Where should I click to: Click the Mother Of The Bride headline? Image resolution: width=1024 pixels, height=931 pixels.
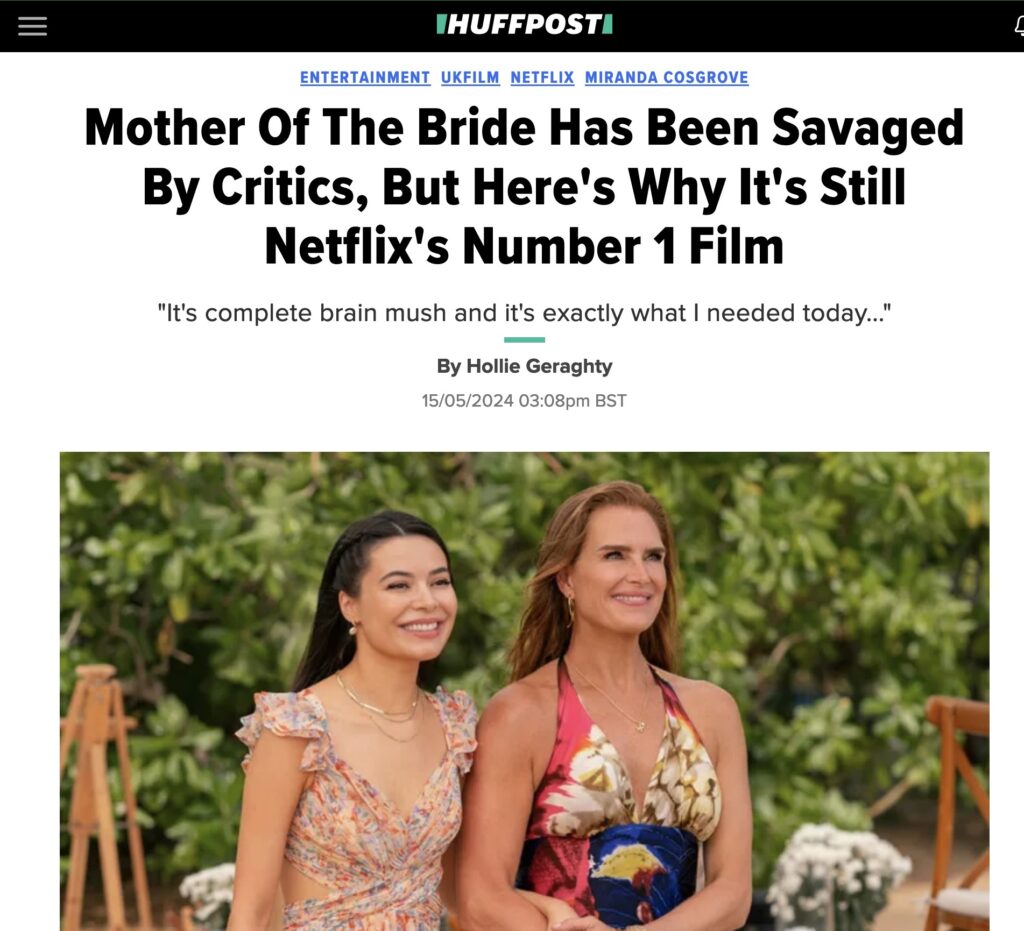(524, 186)
